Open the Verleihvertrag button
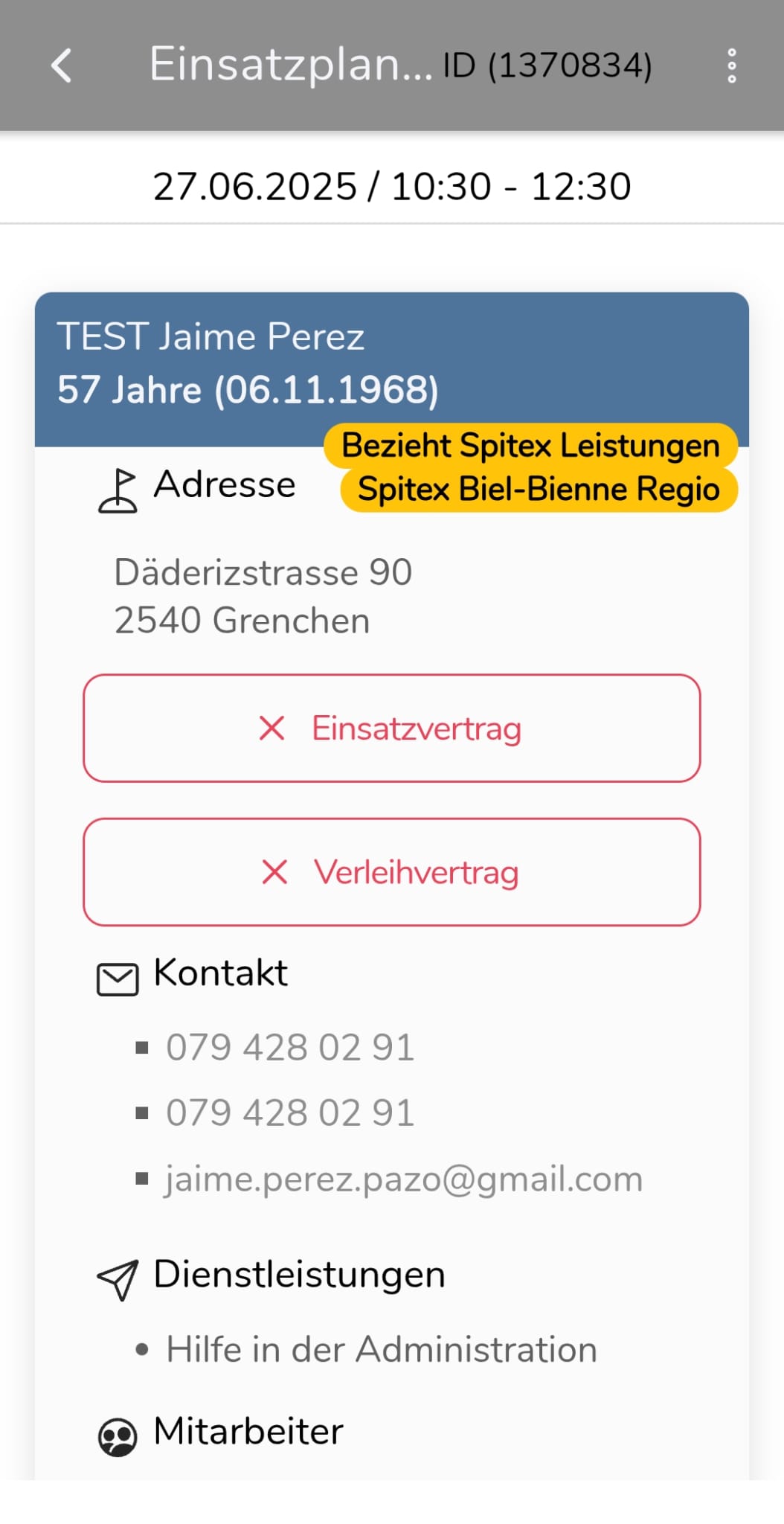The width and height of the screenshot is (784, 1524). tap(417, 872)
